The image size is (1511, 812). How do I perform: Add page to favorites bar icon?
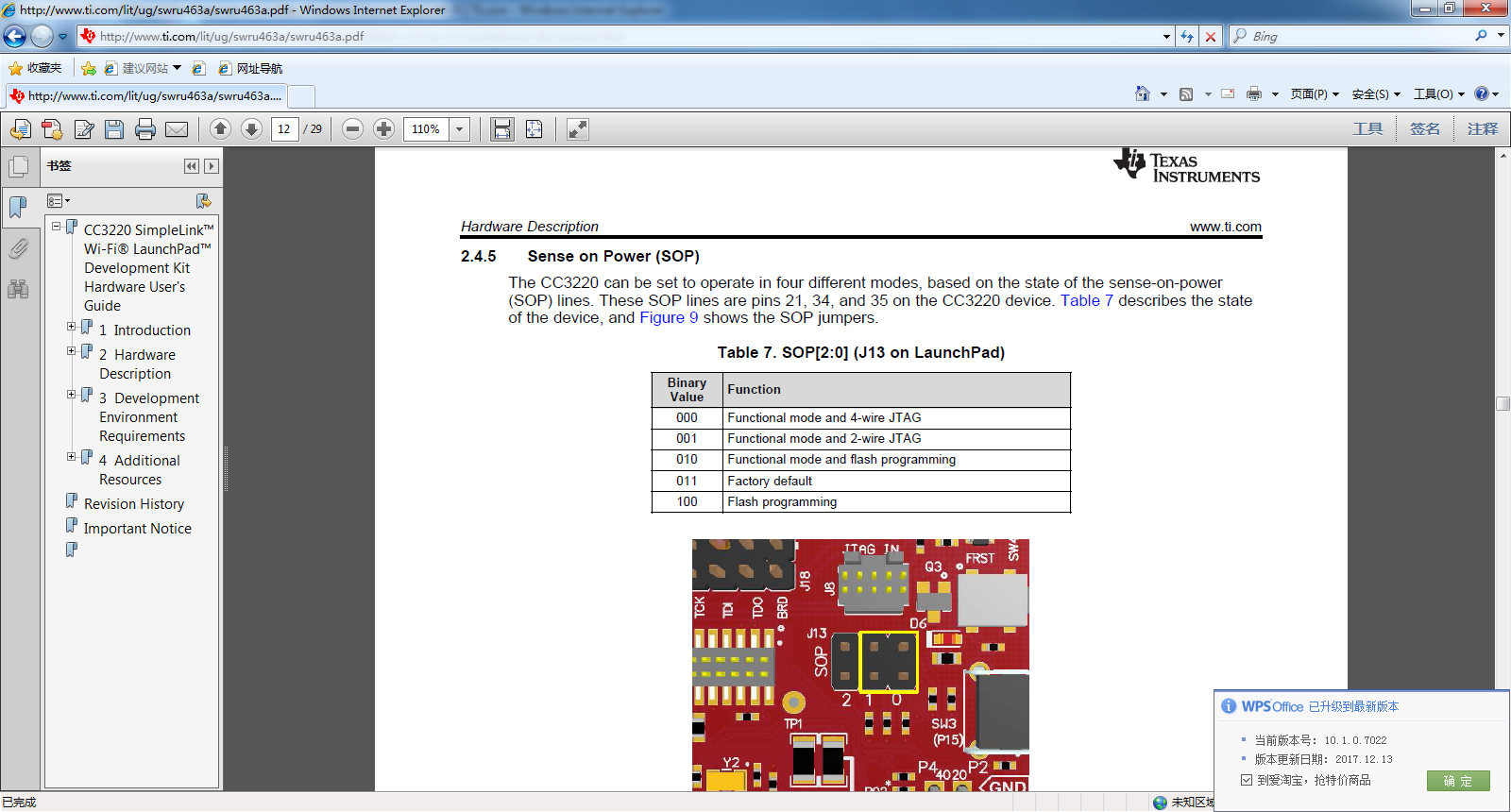(x=89, y=68)
